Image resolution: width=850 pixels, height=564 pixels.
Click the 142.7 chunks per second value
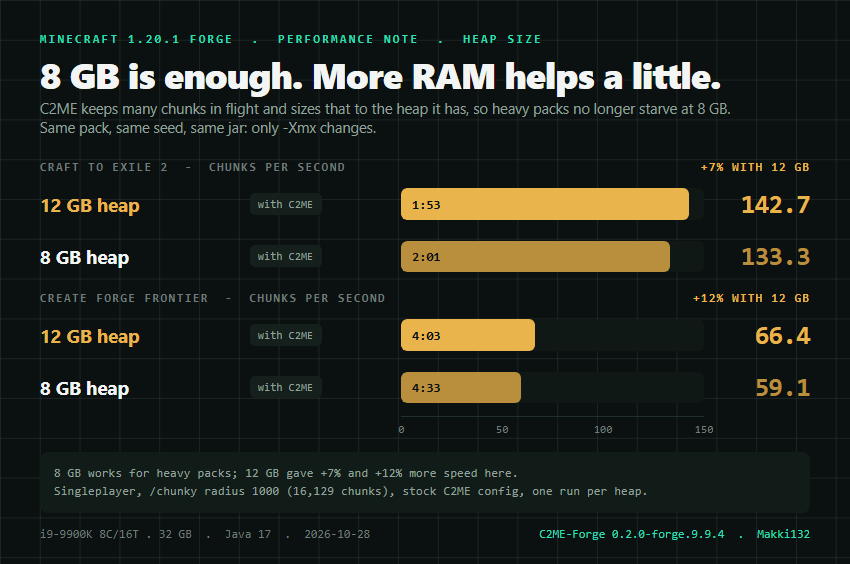(775, 204)
